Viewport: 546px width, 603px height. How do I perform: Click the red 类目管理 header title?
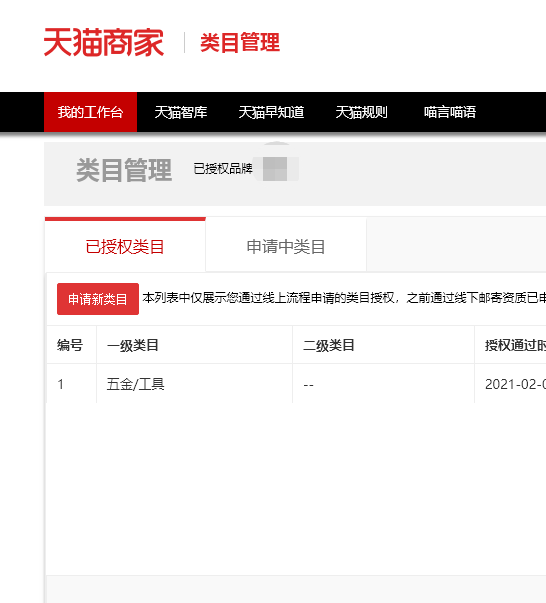click(240, 42)
